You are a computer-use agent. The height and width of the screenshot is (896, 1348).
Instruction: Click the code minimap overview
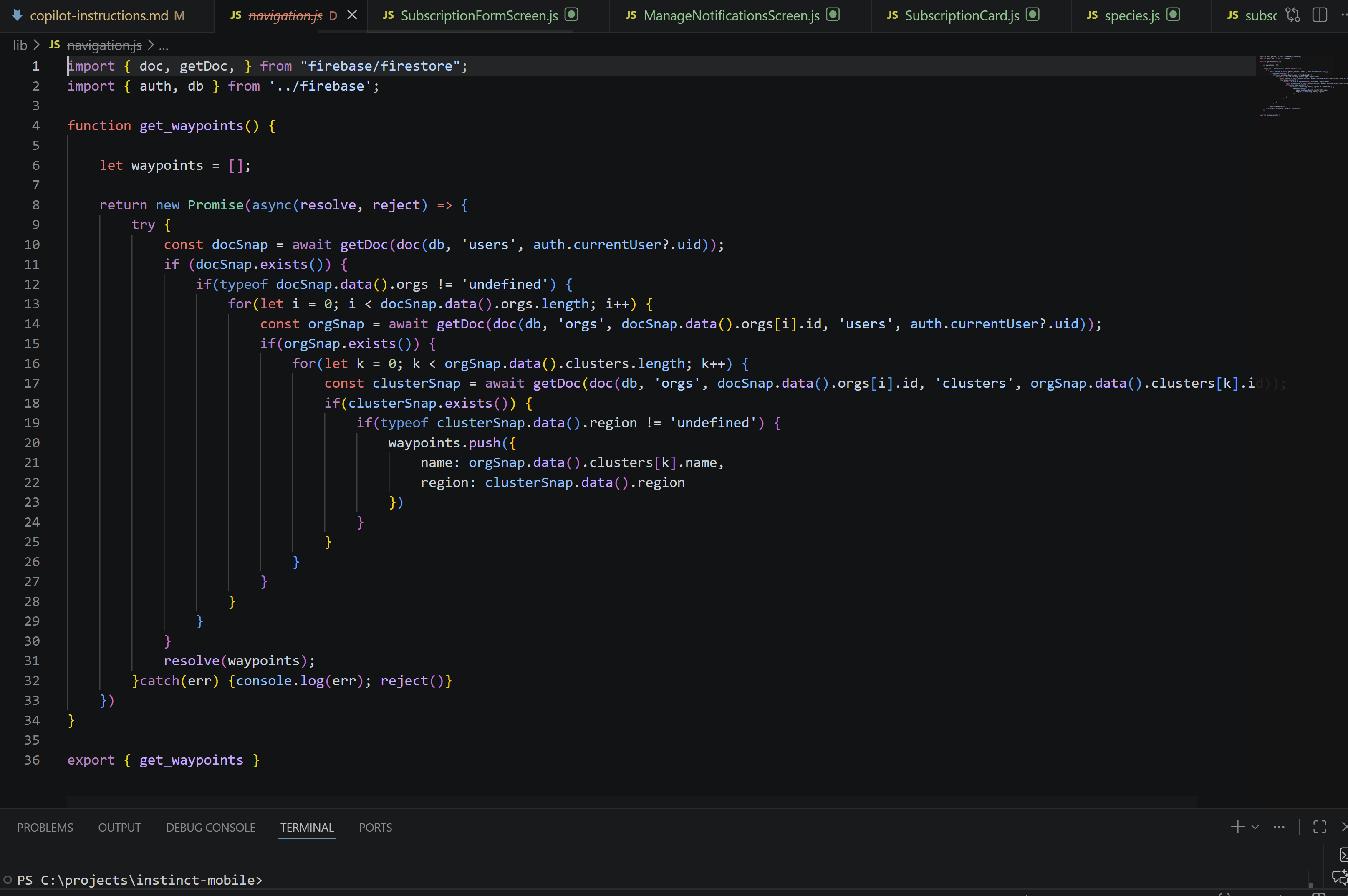click(x=1303, y=86)
